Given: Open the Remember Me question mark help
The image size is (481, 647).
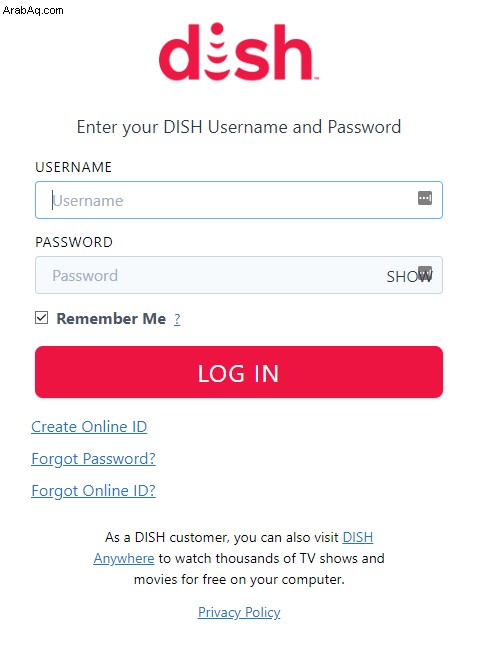Looking at the screenshot, I should [x=177, y=319].
